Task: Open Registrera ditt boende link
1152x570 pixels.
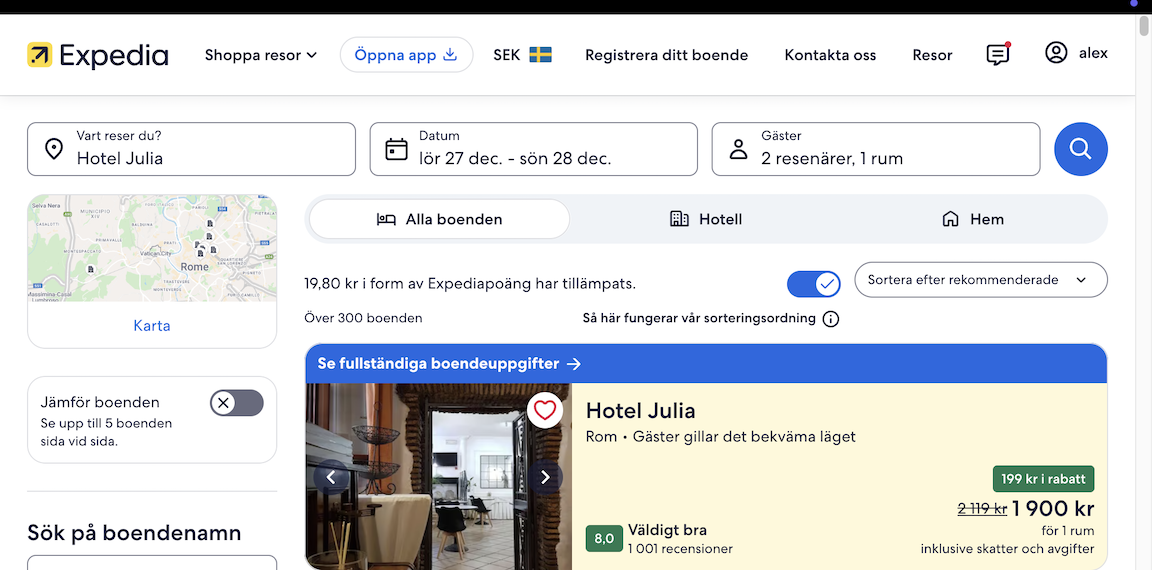Action: tap(666, 55)
